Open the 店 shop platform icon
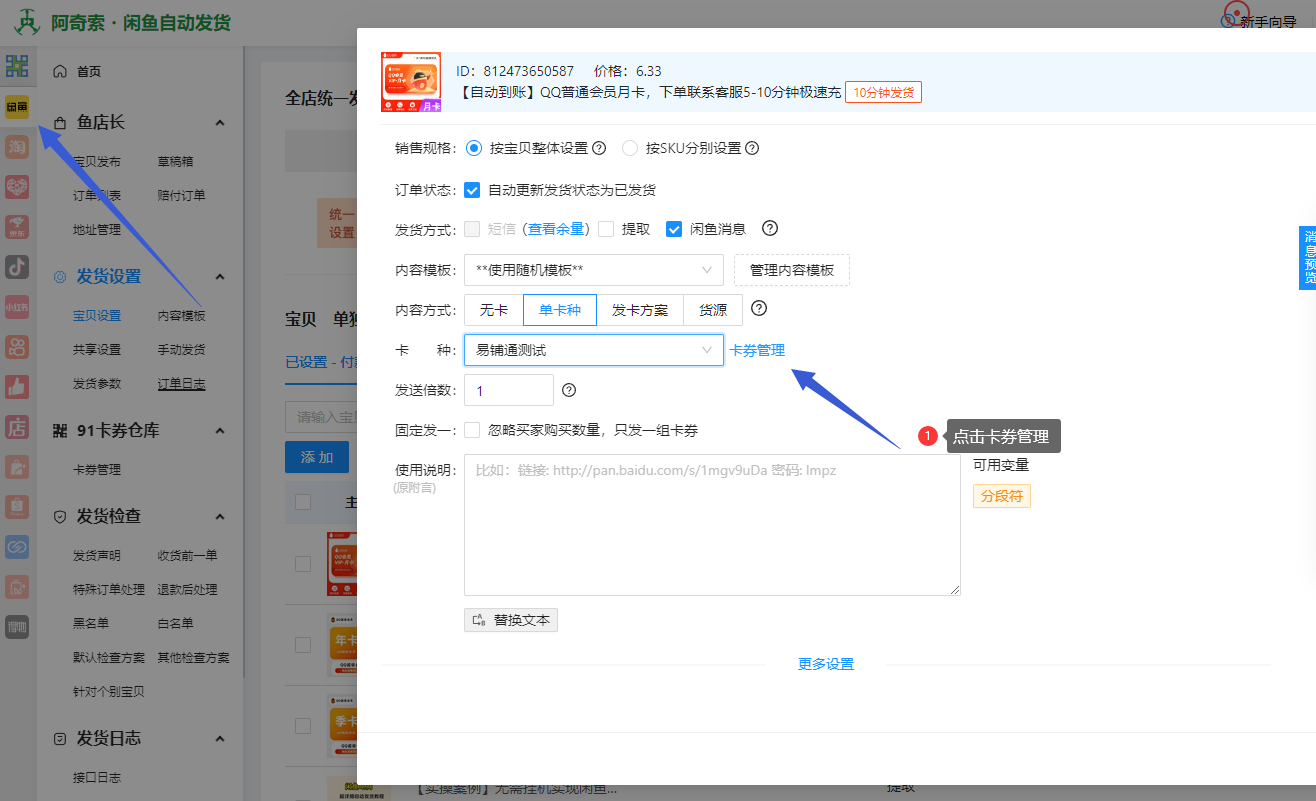Image resolution: width=1316 pixels, height=801 pixels. click(17, 427)
